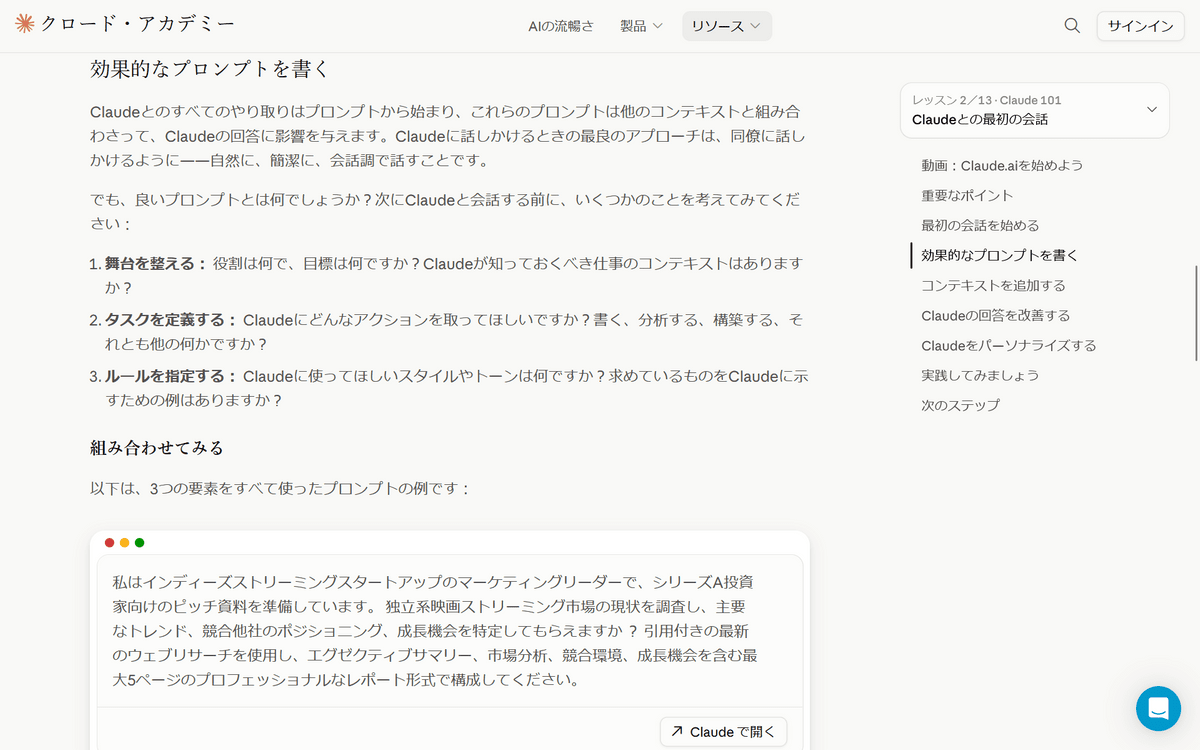Click the green dot in prompt window header
Image resolution: width=1200 pixels, height=750 pixels.
(140, 543)
